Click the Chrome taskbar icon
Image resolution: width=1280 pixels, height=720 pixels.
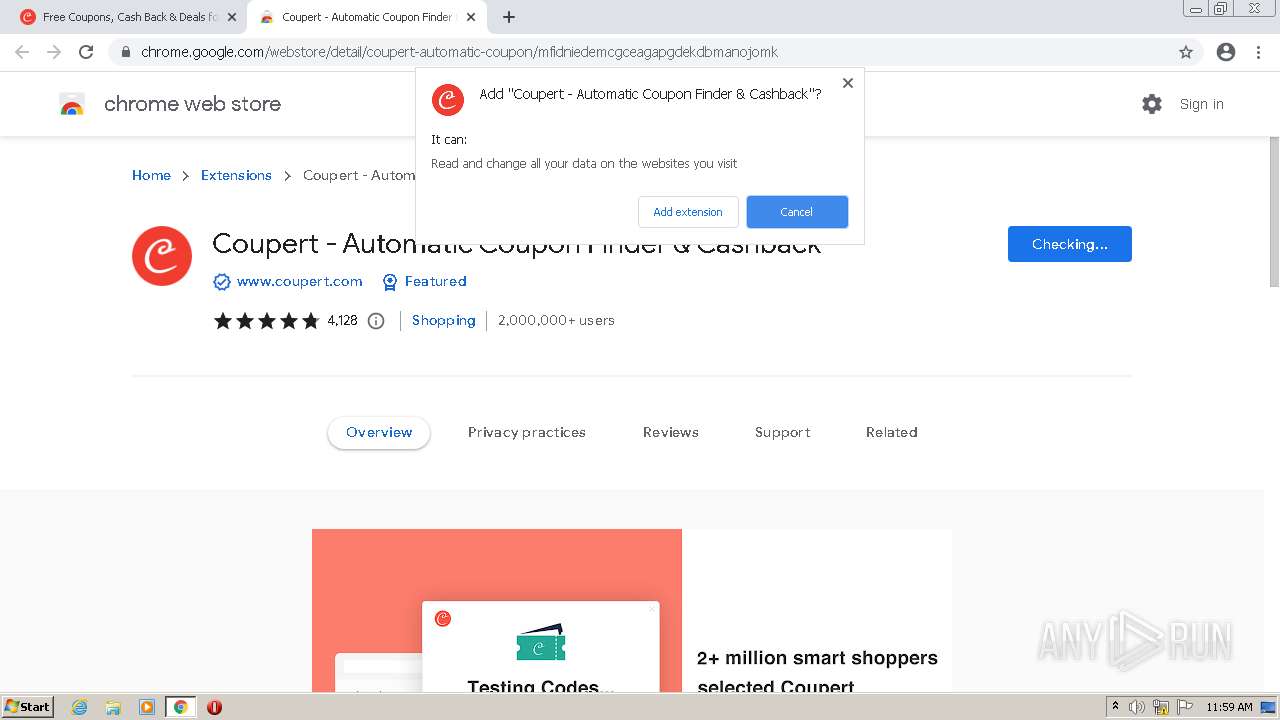click(181, 707)
